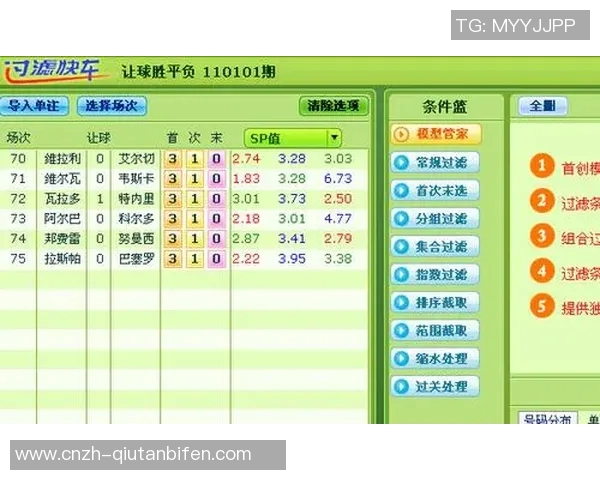600x480 pixels.
Task: Toggle result 1 for match 70
Action: pyautogui.click(x=195, y=158)
